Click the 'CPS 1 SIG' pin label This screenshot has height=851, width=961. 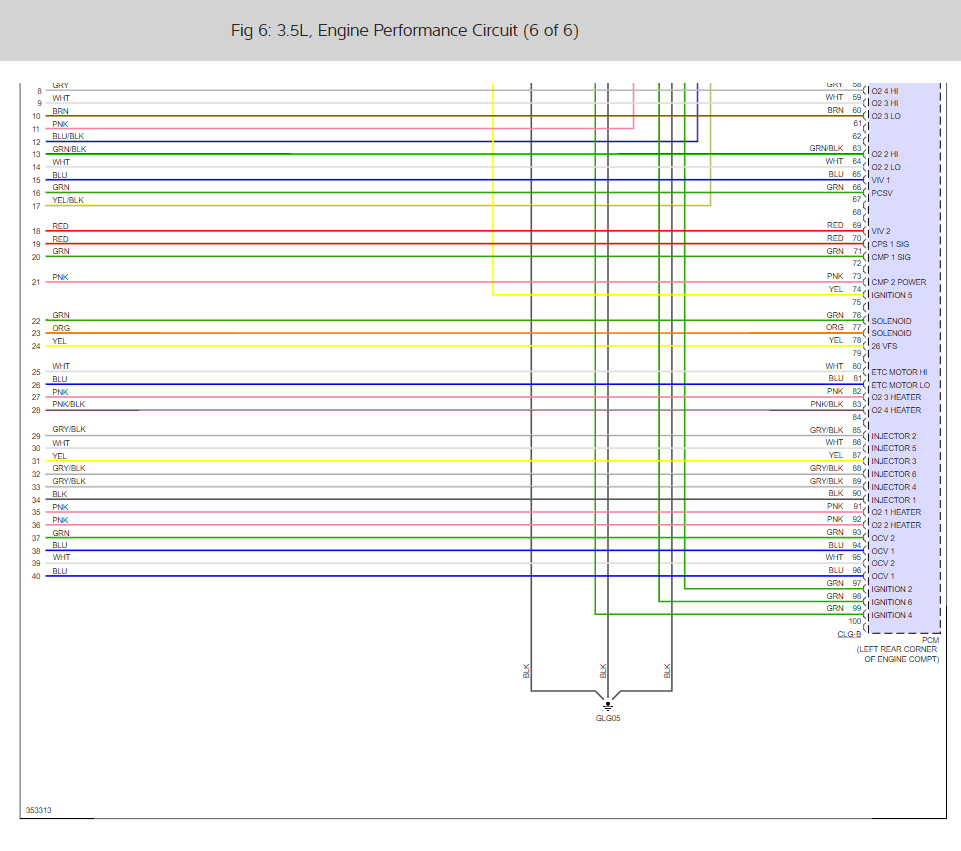[890, 244]
